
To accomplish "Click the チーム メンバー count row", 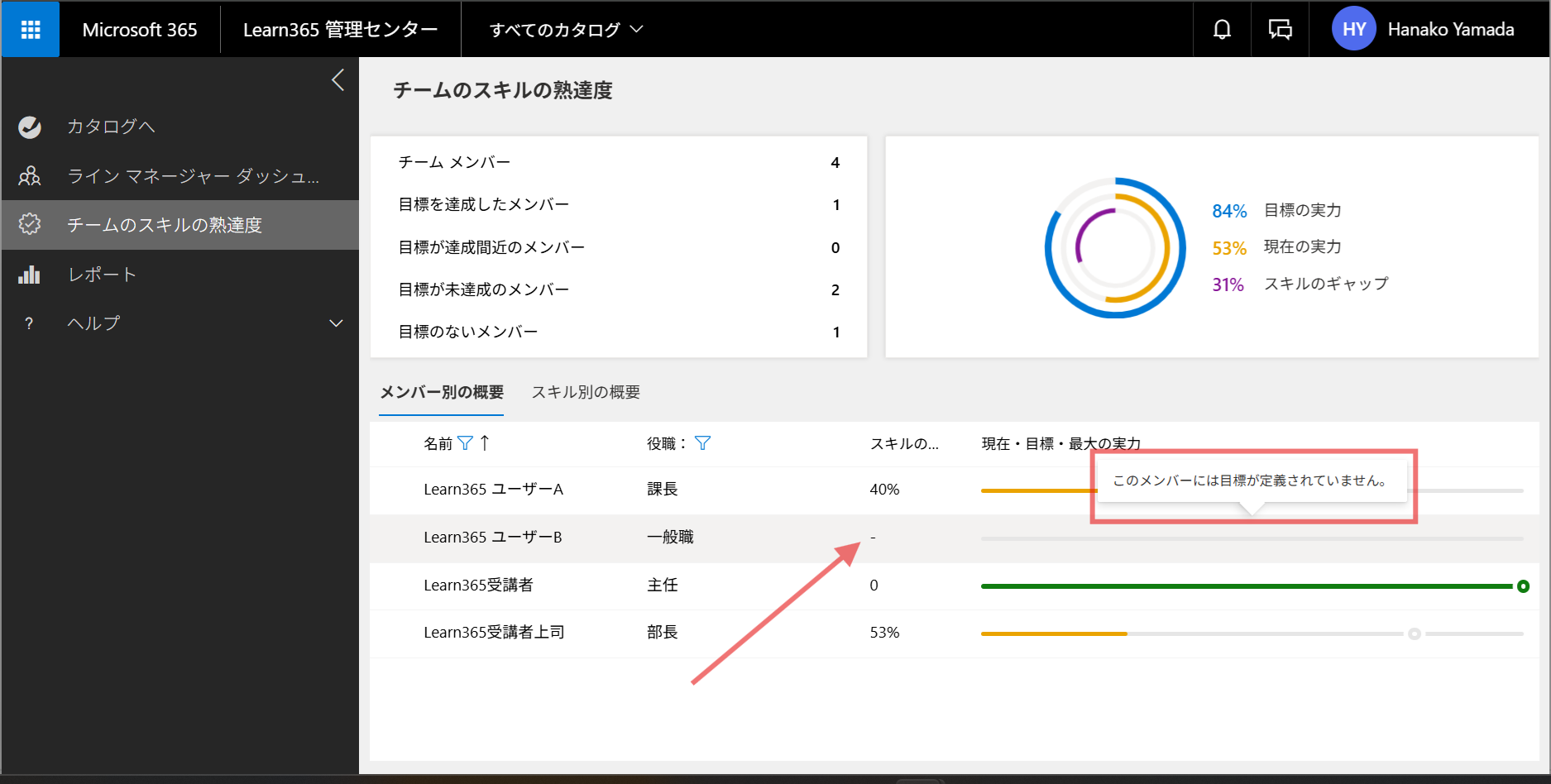I will point(619,162).
